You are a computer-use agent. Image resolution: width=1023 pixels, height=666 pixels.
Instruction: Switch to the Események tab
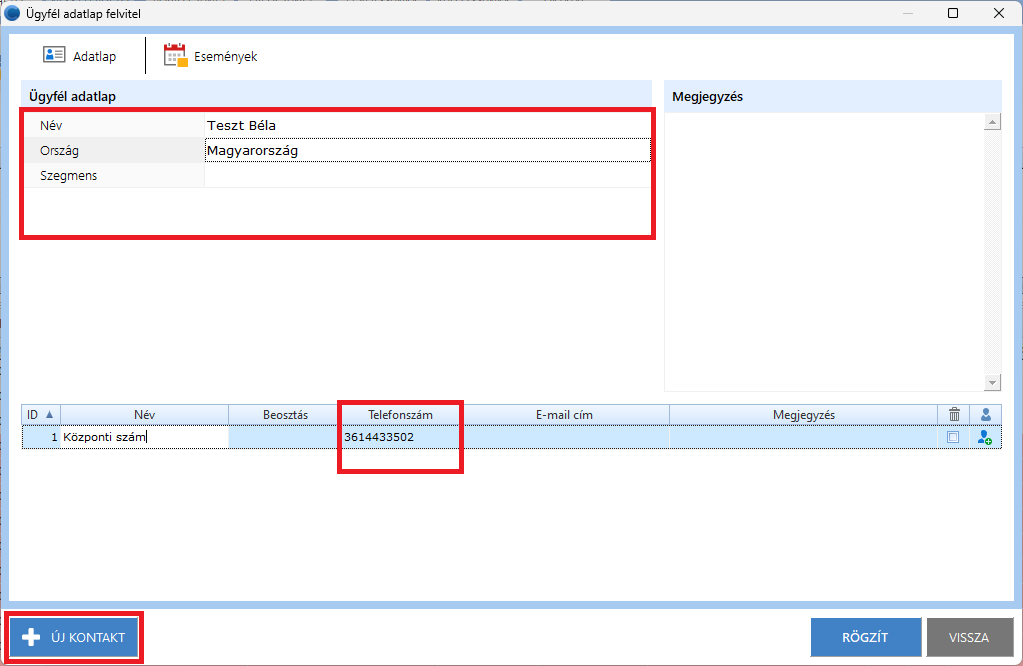(x=211, y=56)
